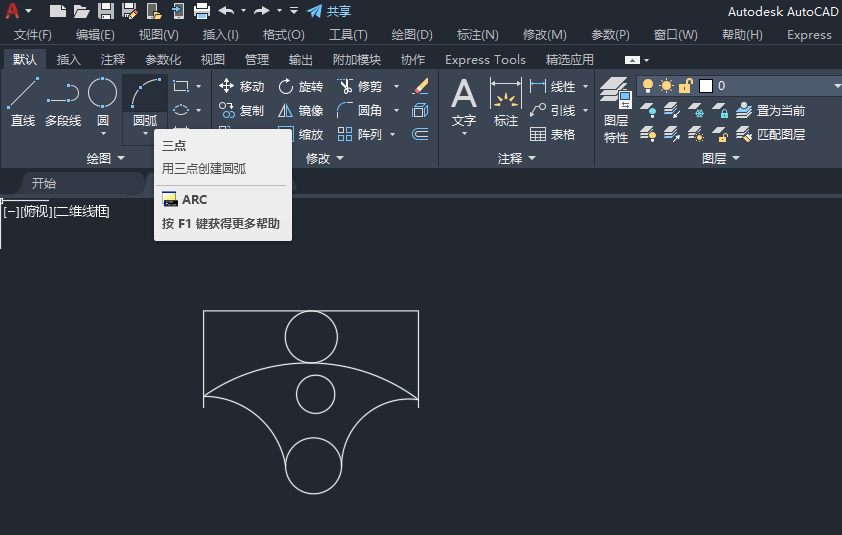Screen dimensions: 842x535
Task: Click the Erase eraser icon
Action: [x=420, y=86]
